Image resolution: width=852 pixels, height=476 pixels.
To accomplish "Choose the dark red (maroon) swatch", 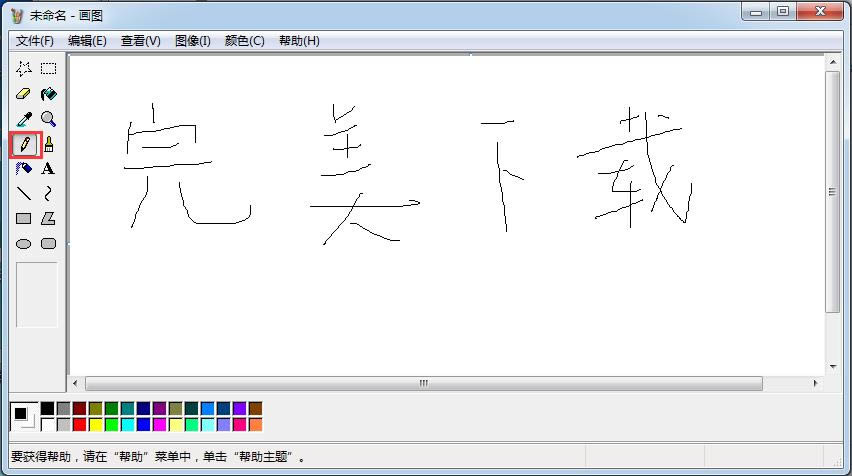I will (80, 409).
